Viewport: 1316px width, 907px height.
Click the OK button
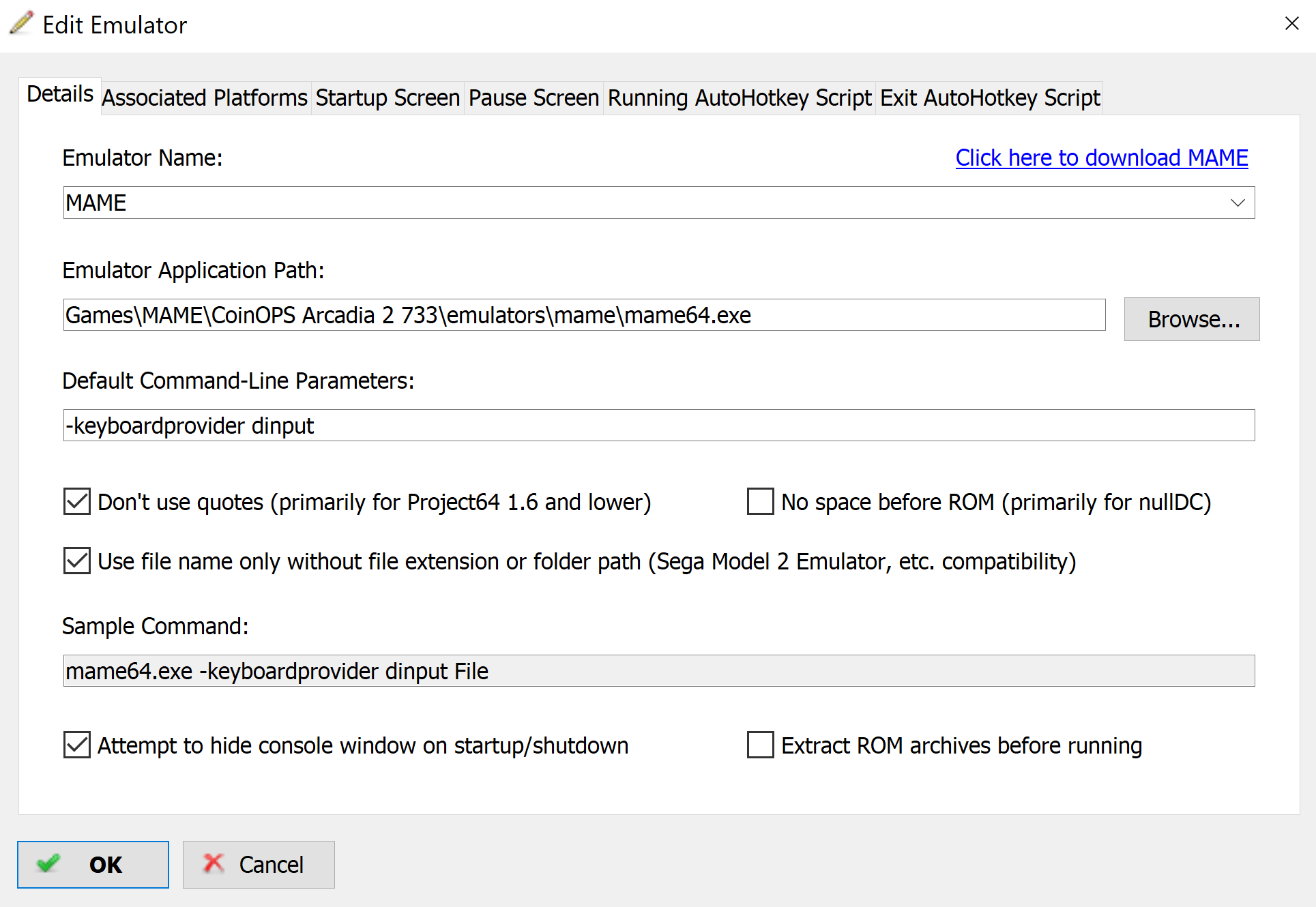point(93,865)
